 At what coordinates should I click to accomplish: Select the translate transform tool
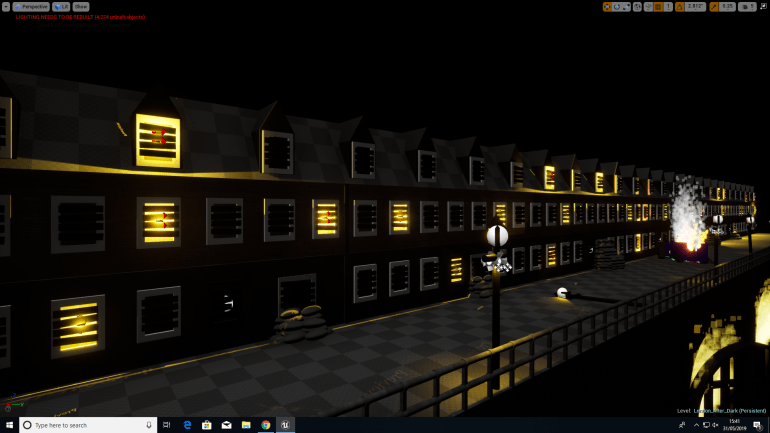pos(607,7)
